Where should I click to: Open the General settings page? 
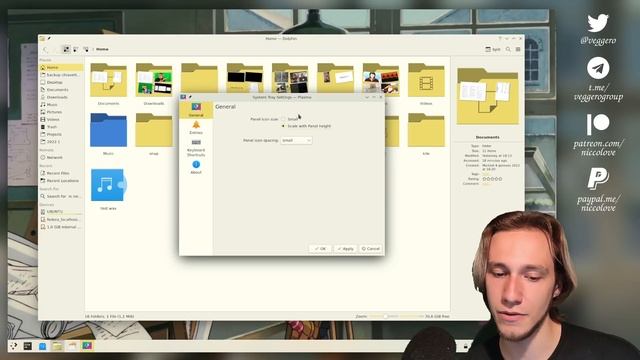tap(196, 110)
